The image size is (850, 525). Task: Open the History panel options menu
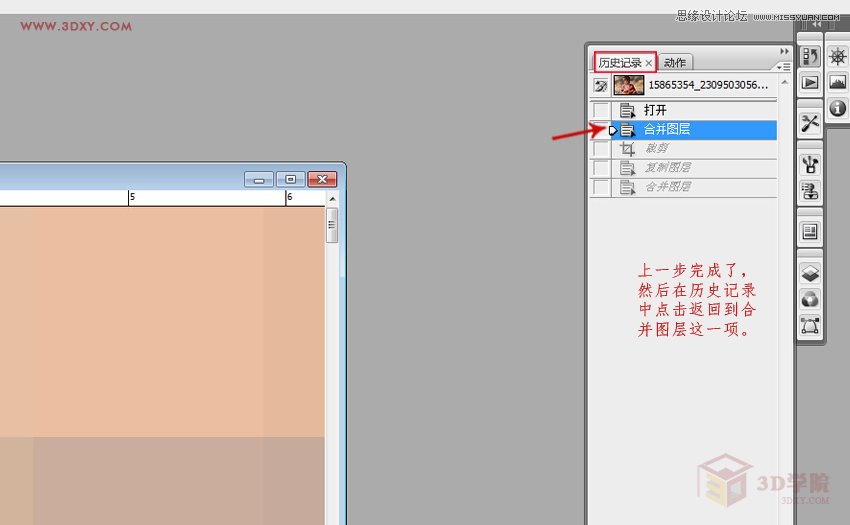point(783,67)
